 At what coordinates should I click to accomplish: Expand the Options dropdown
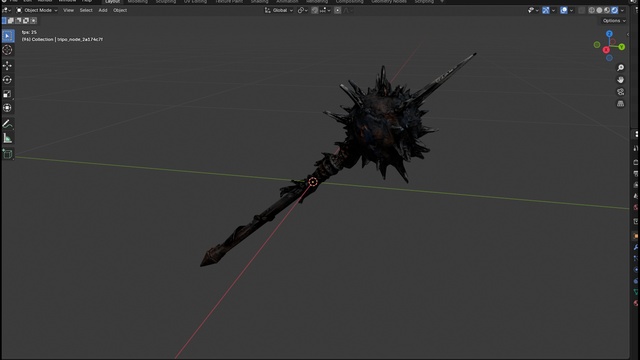click(614, 20)
